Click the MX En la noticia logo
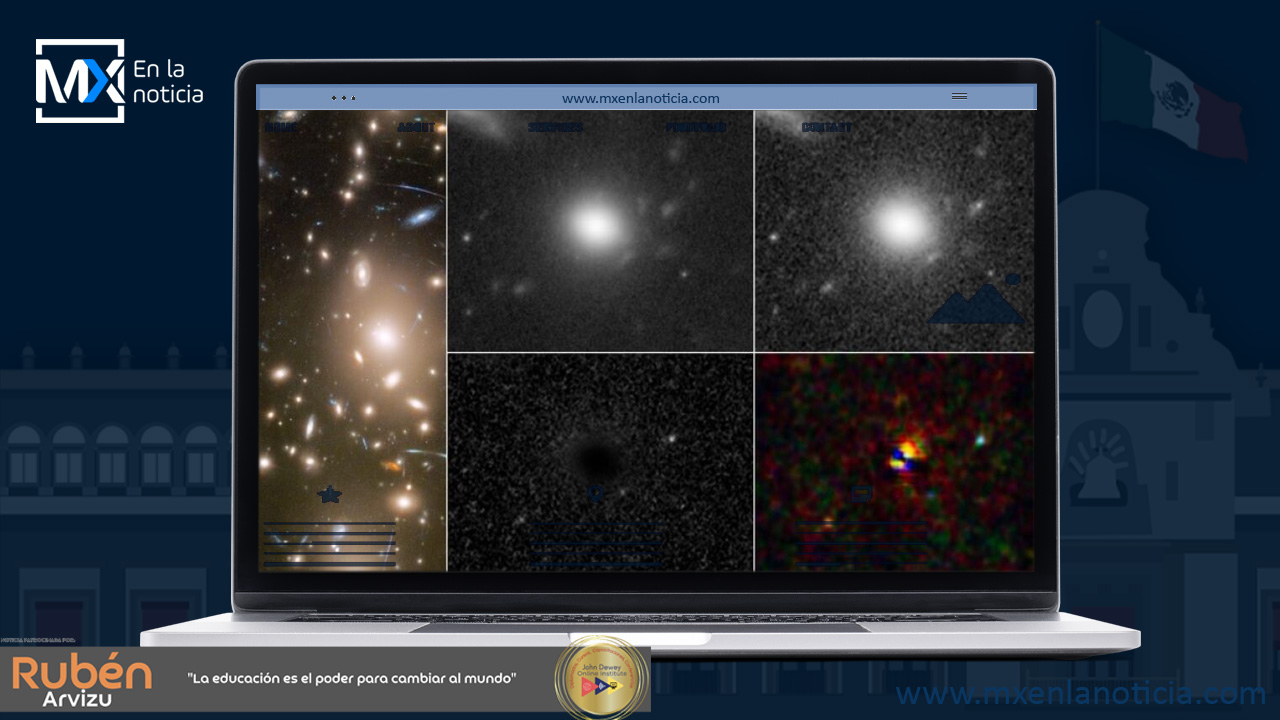Viewport: 1280px width, 720px height. tap(119, 81)
